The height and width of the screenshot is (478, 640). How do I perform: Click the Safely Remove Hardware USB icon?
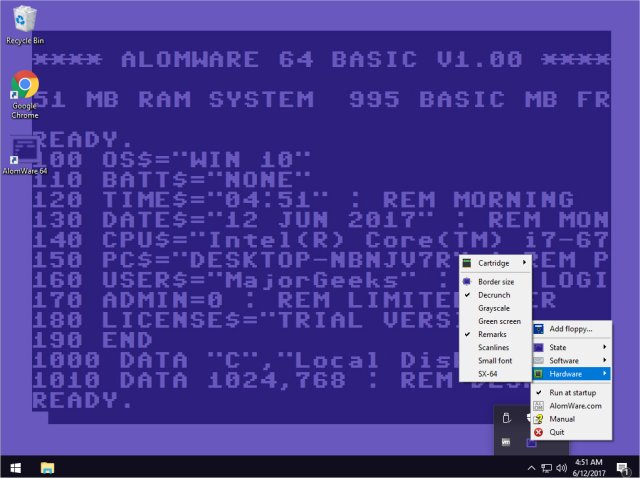[506, 418]
